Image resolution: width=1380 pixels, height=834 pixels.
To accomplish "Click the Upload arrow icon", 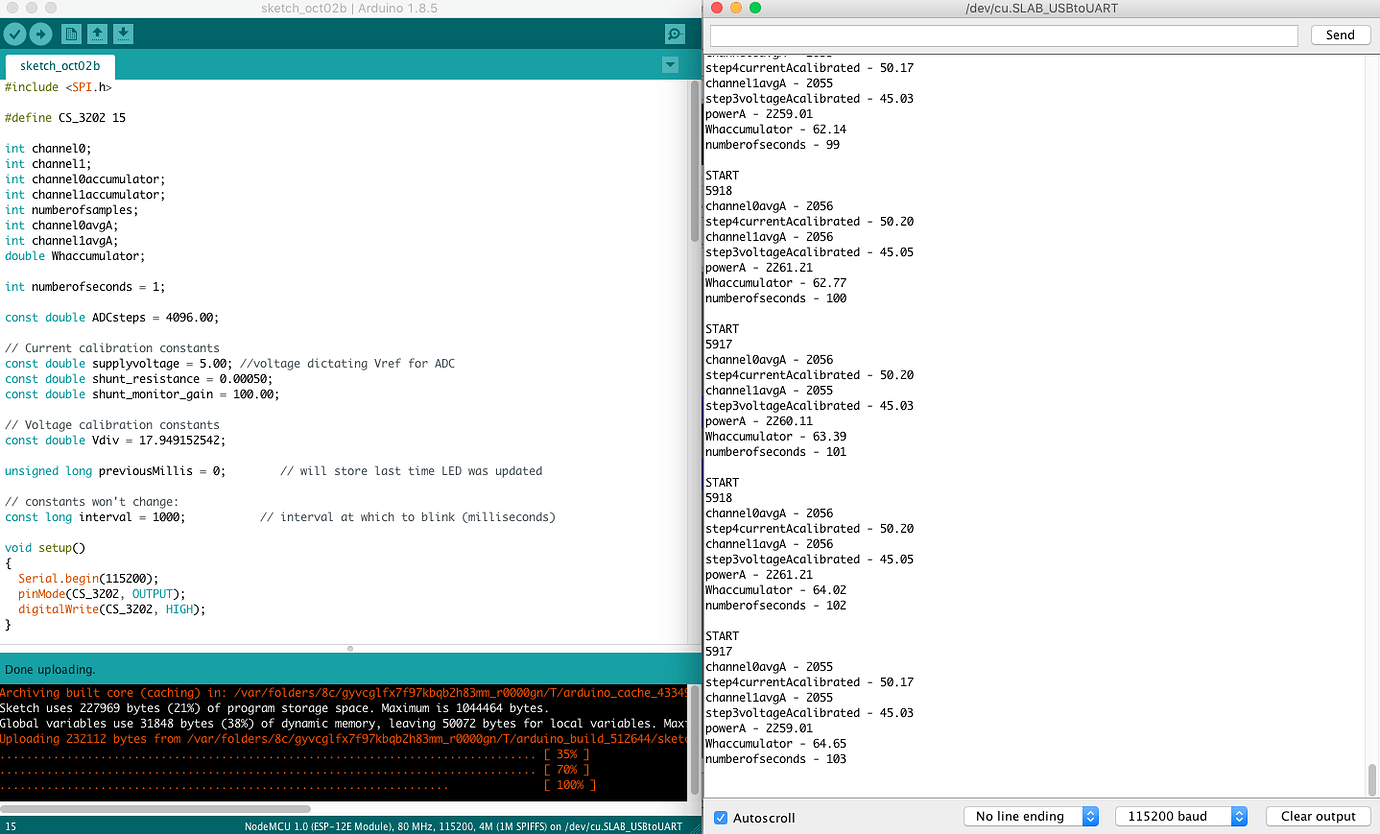I will pos(41,34).
